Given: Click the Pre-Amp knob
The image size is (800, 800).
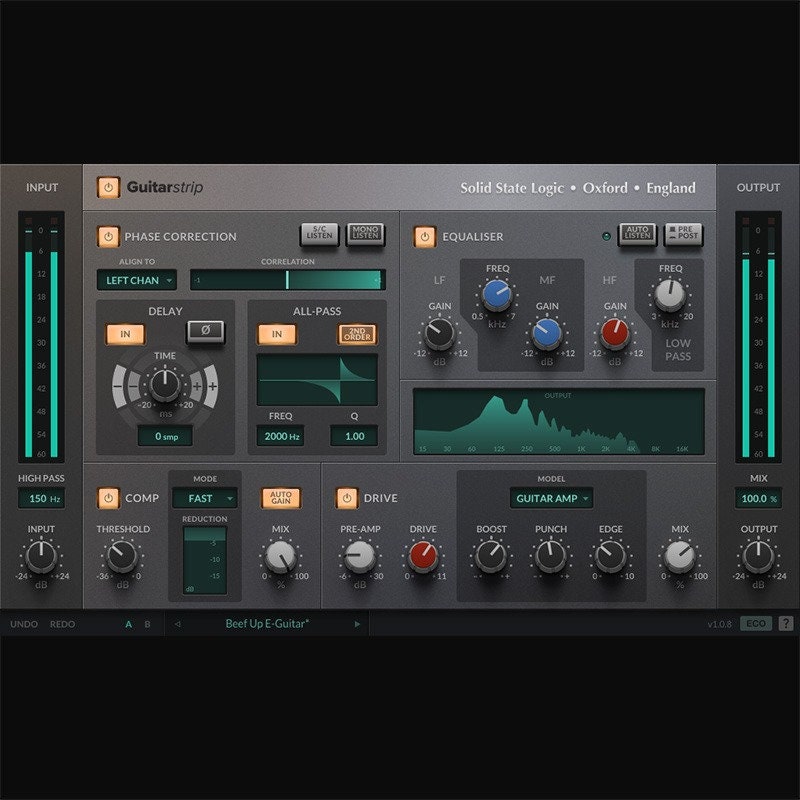Looking at the screenshot, I should (360, 556).
